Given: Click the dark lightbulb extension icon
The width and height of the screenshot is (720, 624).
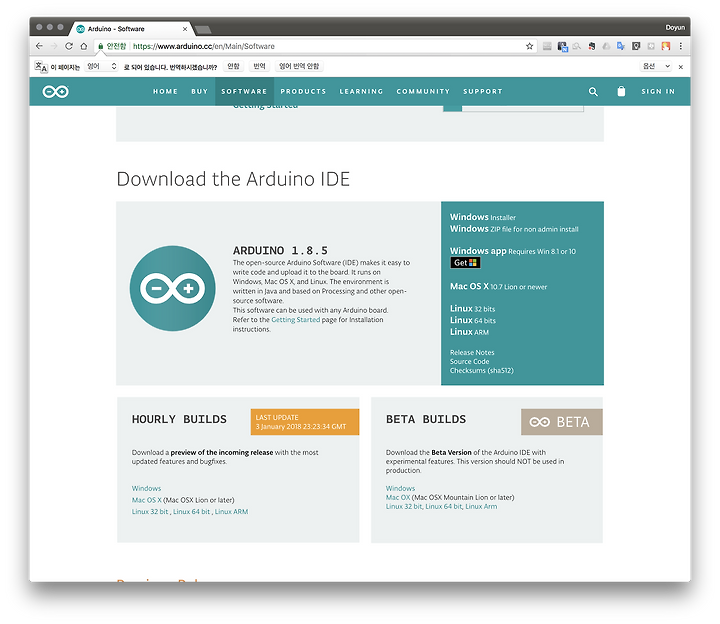Looking at the screenshot, I should coord(636,46).
